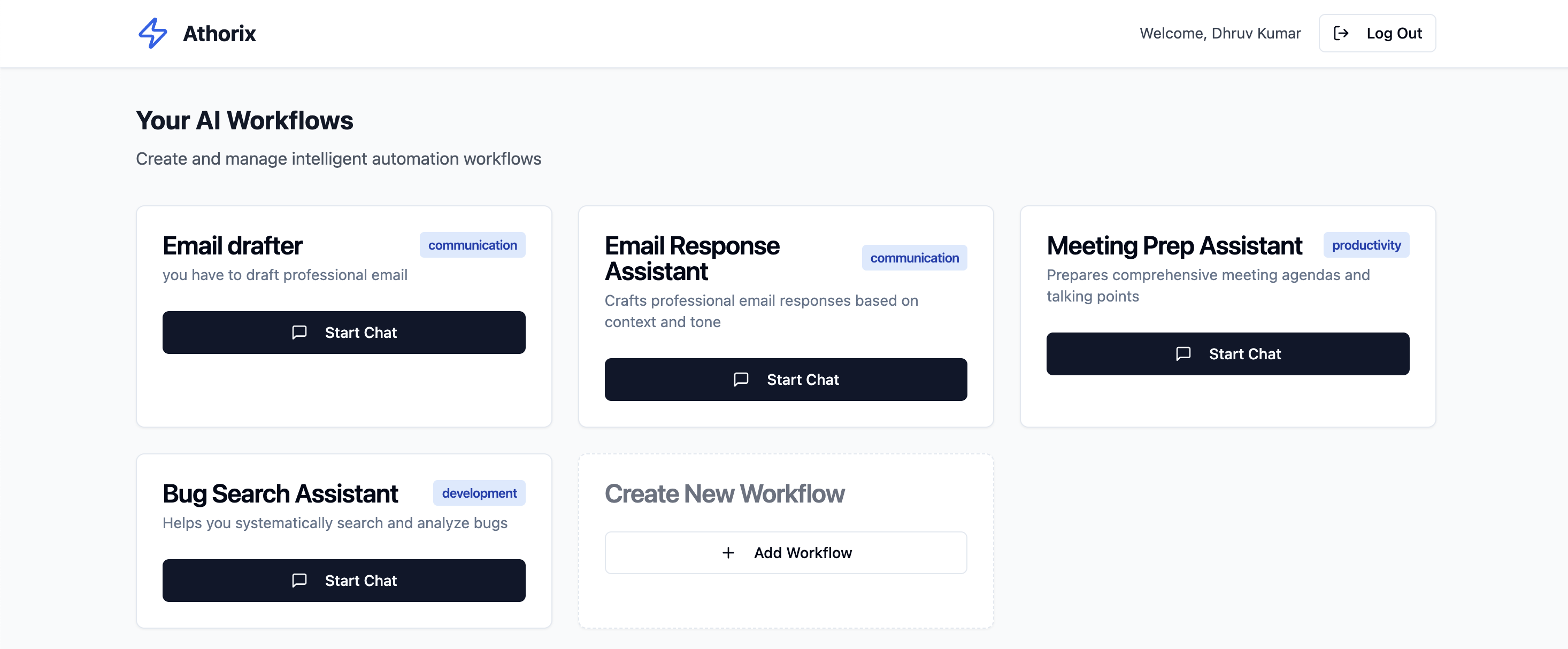Click the plus icon beside Add Workflow

point(728,552)
